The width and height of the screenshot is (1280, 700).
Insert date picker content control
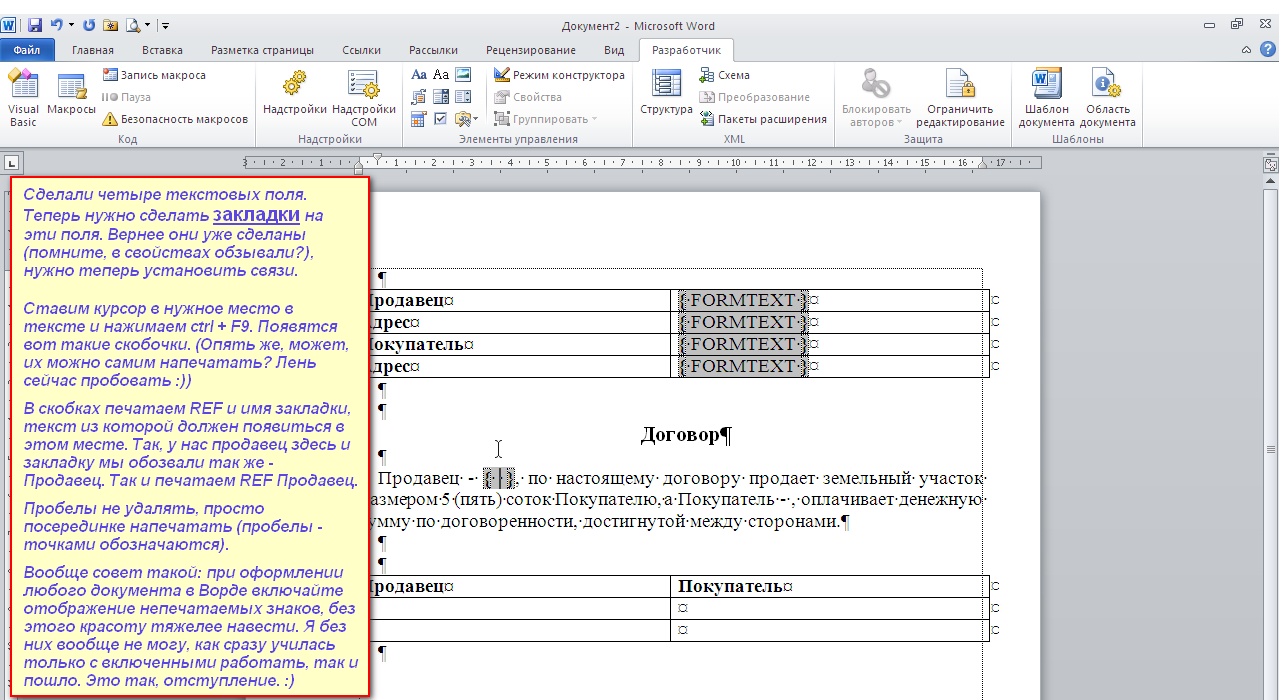tap(418, 119)
